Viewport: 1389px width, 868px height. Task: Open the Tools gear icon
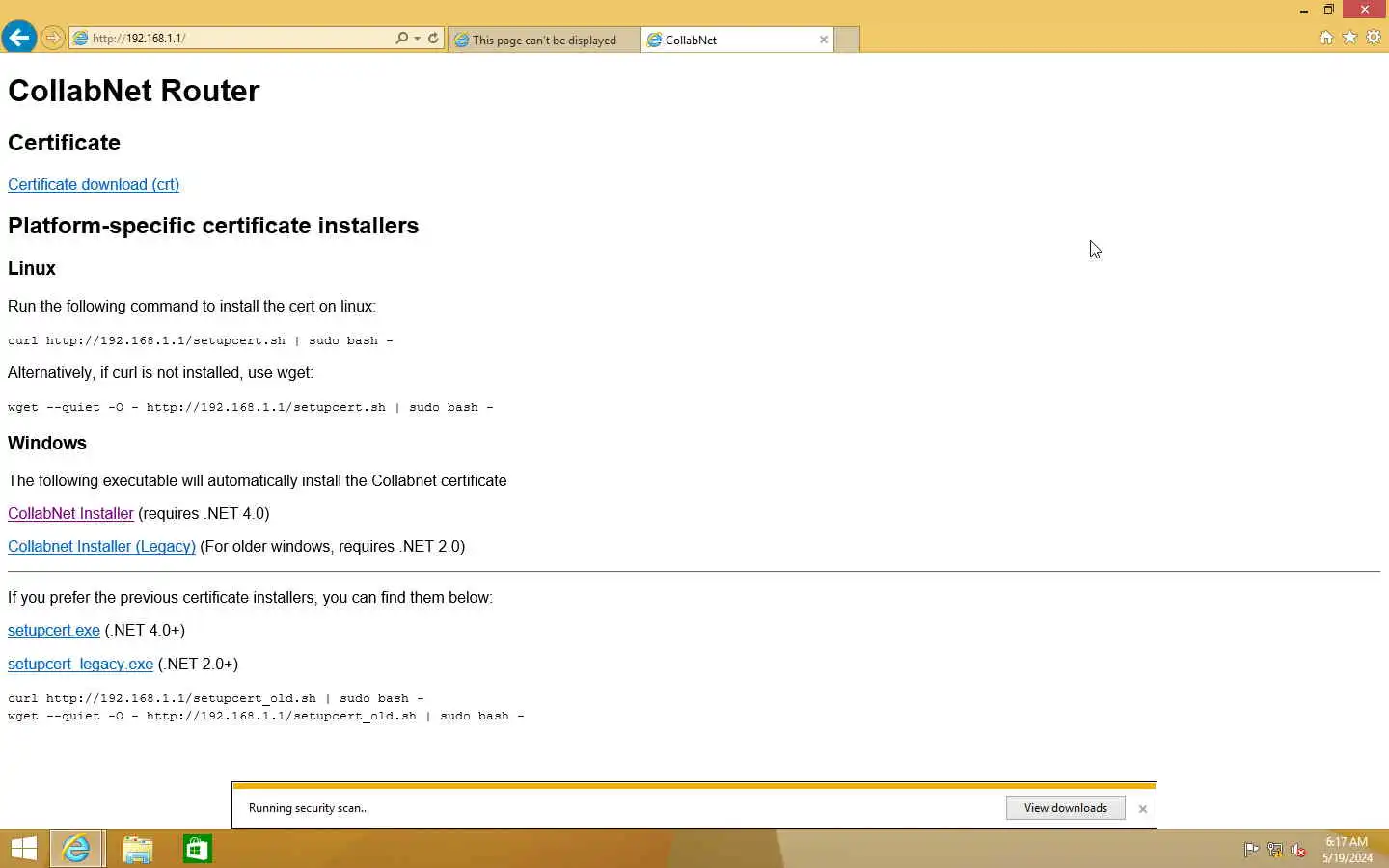pyautogui.click(x=1374, y=38)
